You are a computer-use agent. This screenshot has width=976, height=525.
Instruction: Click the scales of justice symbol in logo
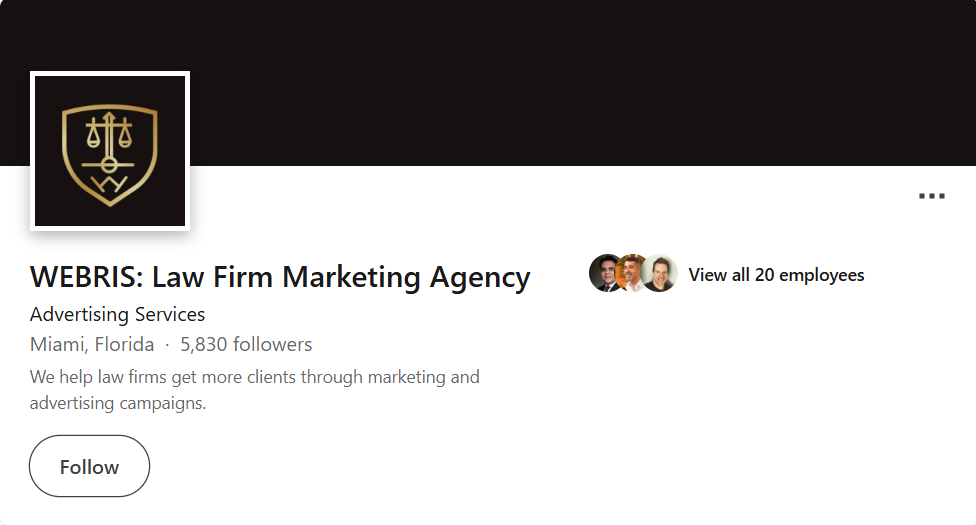110,136
